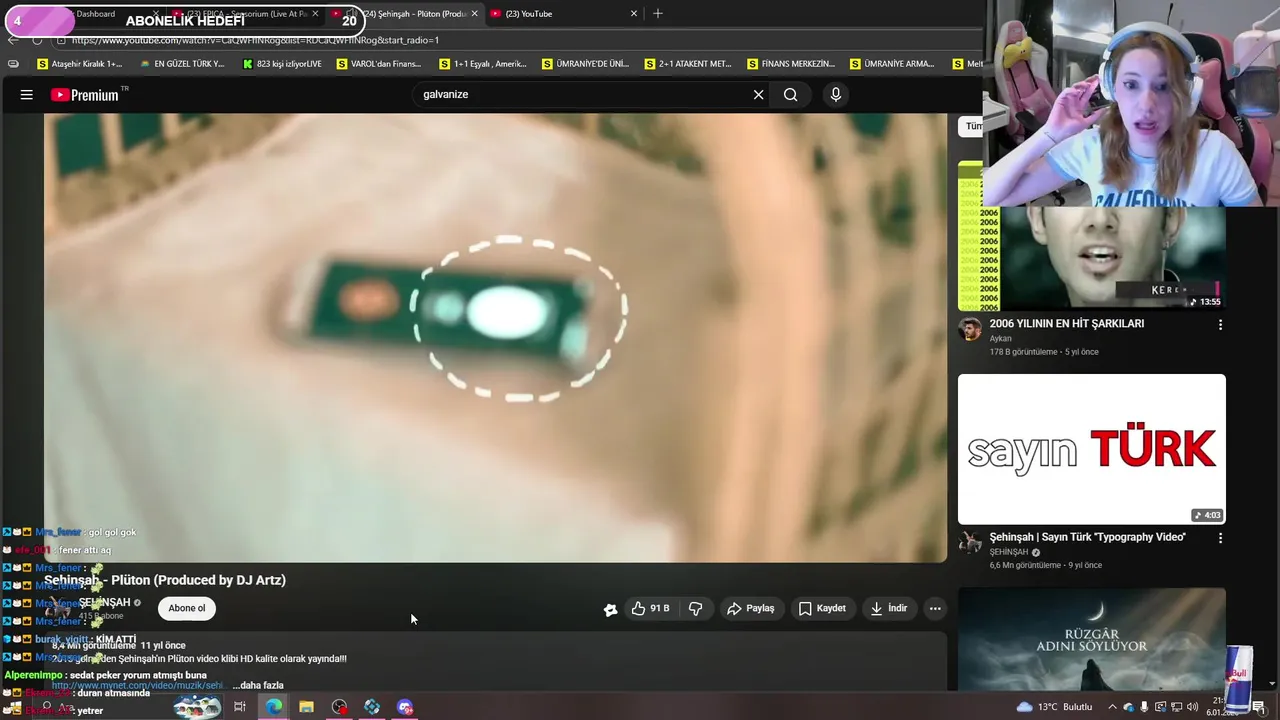Viewport: 1280px width, 720px height.
Task: Open FİNANS MERKEZİN... bookmark
Action: tap(791, 64)
